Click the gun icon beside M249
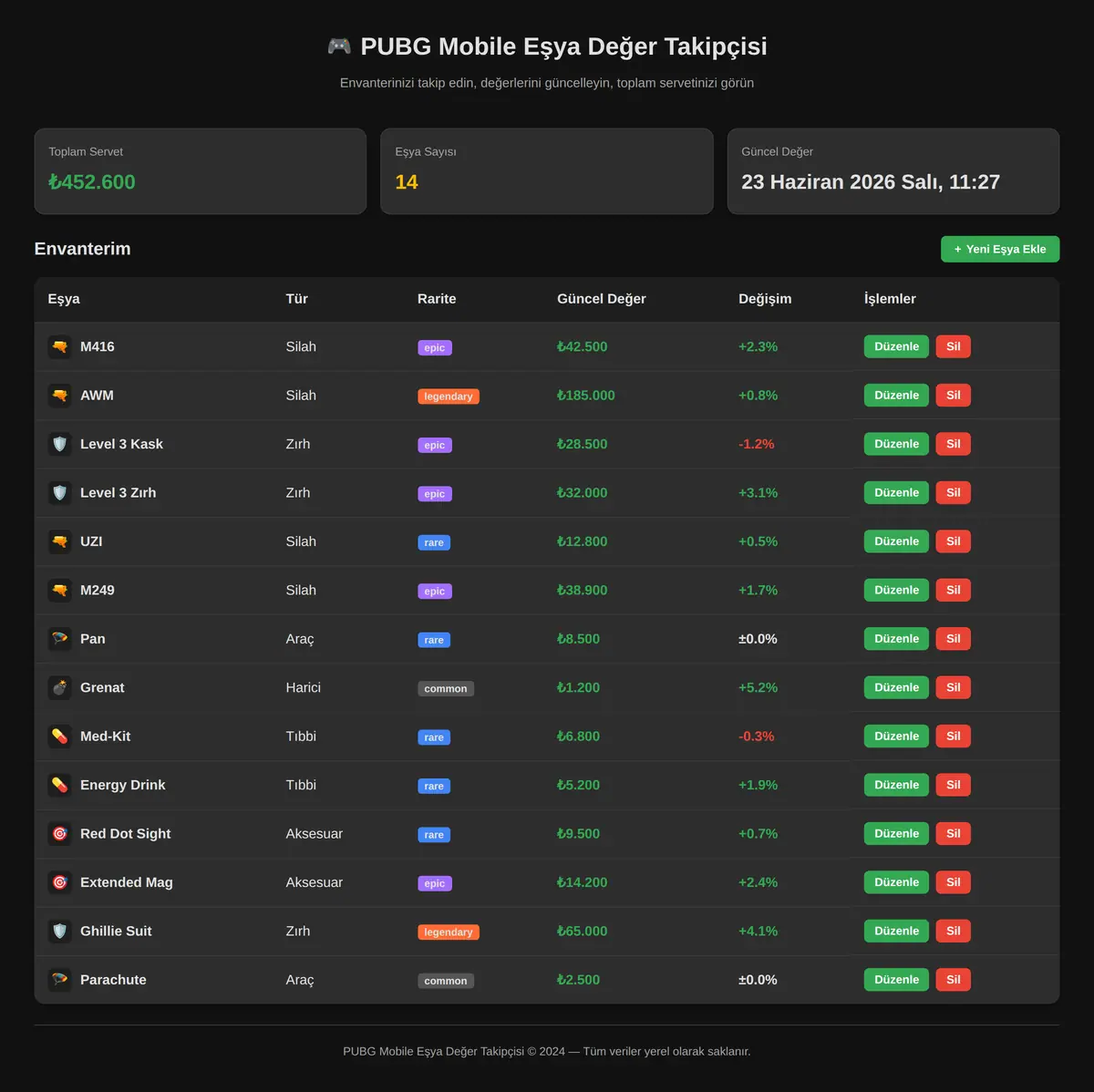This screenshot has width=1094, height=1092. point(59,590)
